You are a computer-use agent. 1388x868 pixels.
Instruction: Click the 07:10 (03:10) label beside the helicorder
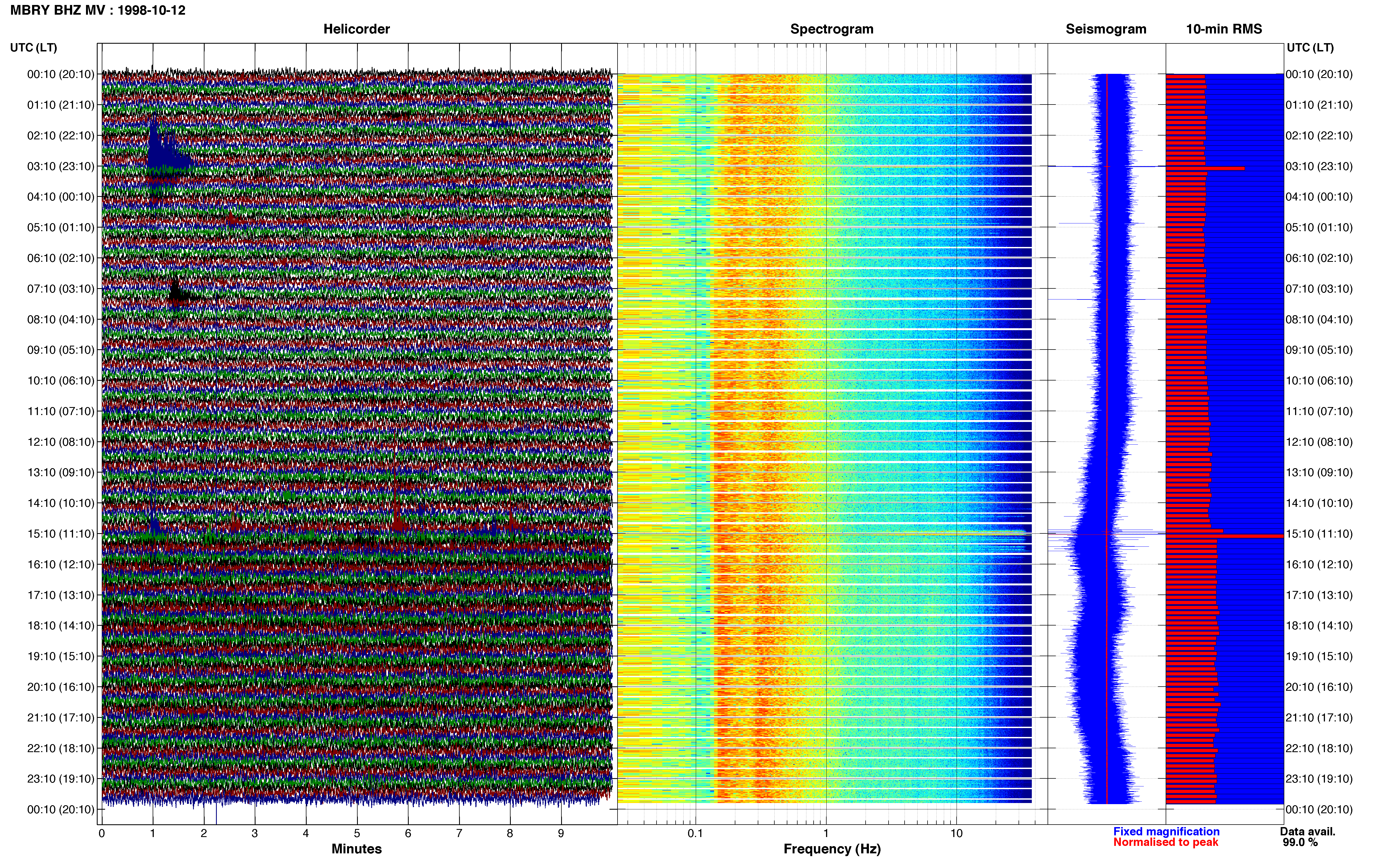(61, 289)
